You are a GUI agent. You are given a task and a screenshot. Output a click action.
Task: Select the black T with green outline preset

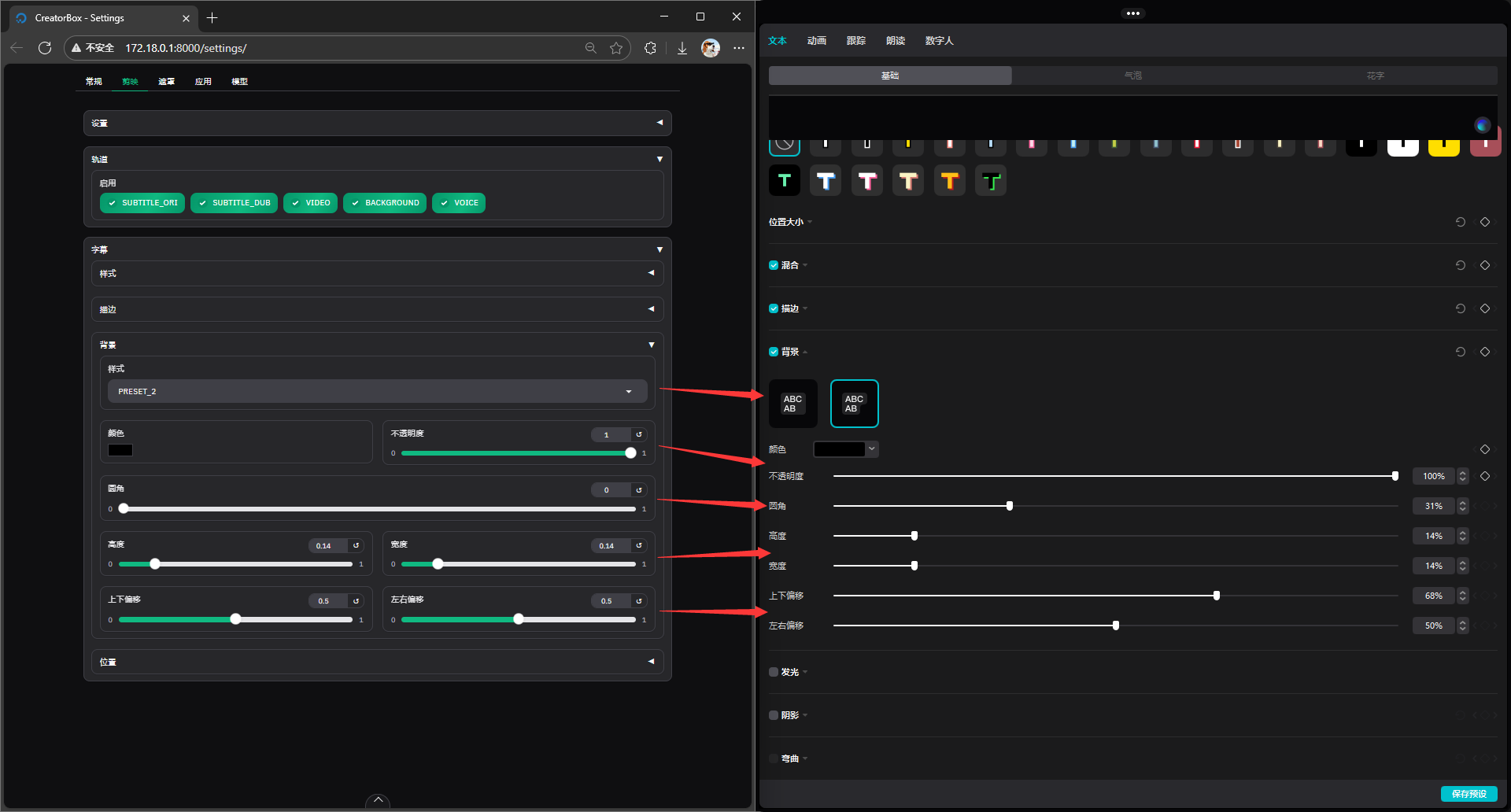pos(991,181)
